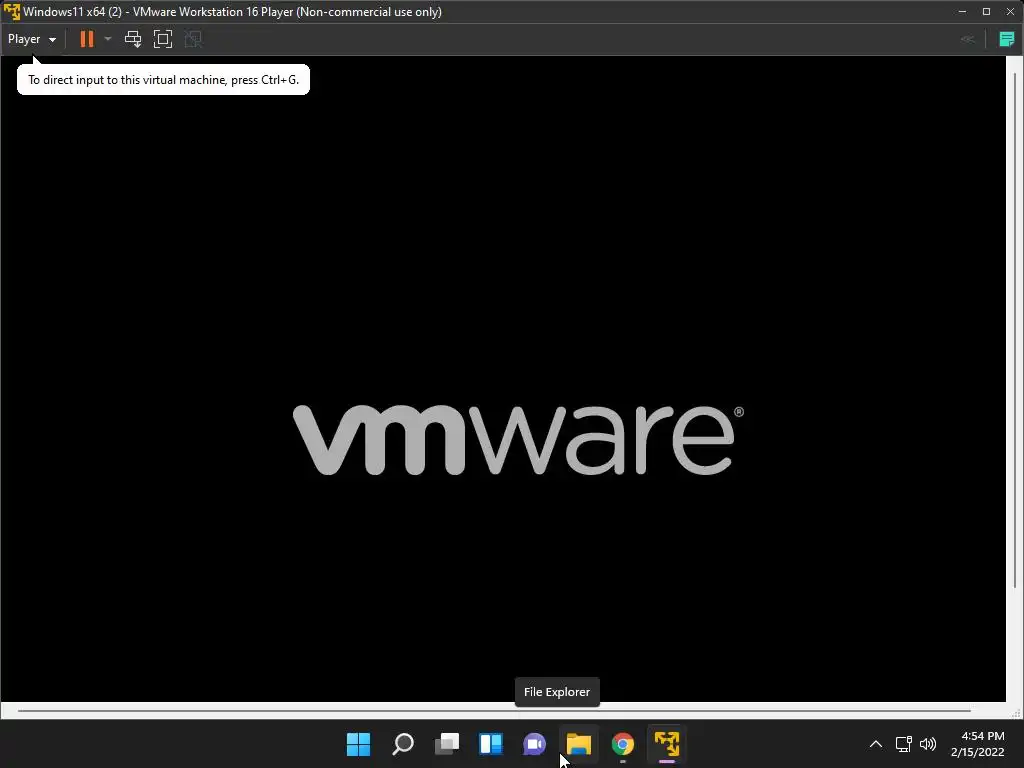This screenshot has height=768, width=1024.
Task: Open the green notes icon in VMware toolbar
Action: [x=1006, y=39]
